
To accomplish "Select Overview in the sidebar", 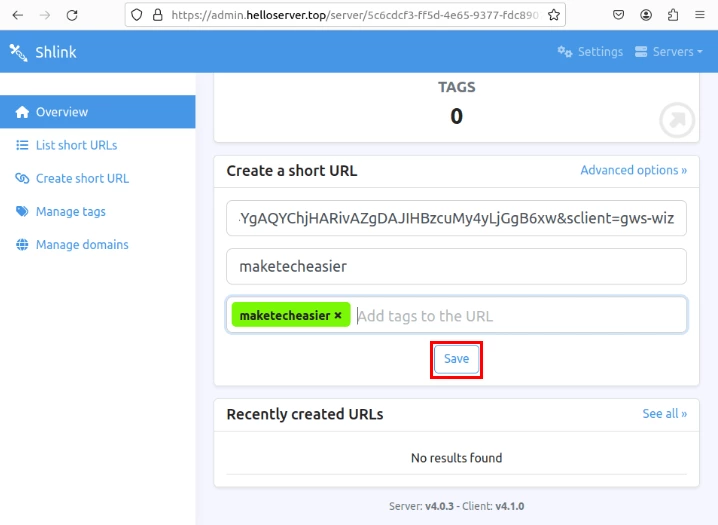I will 98,112.
